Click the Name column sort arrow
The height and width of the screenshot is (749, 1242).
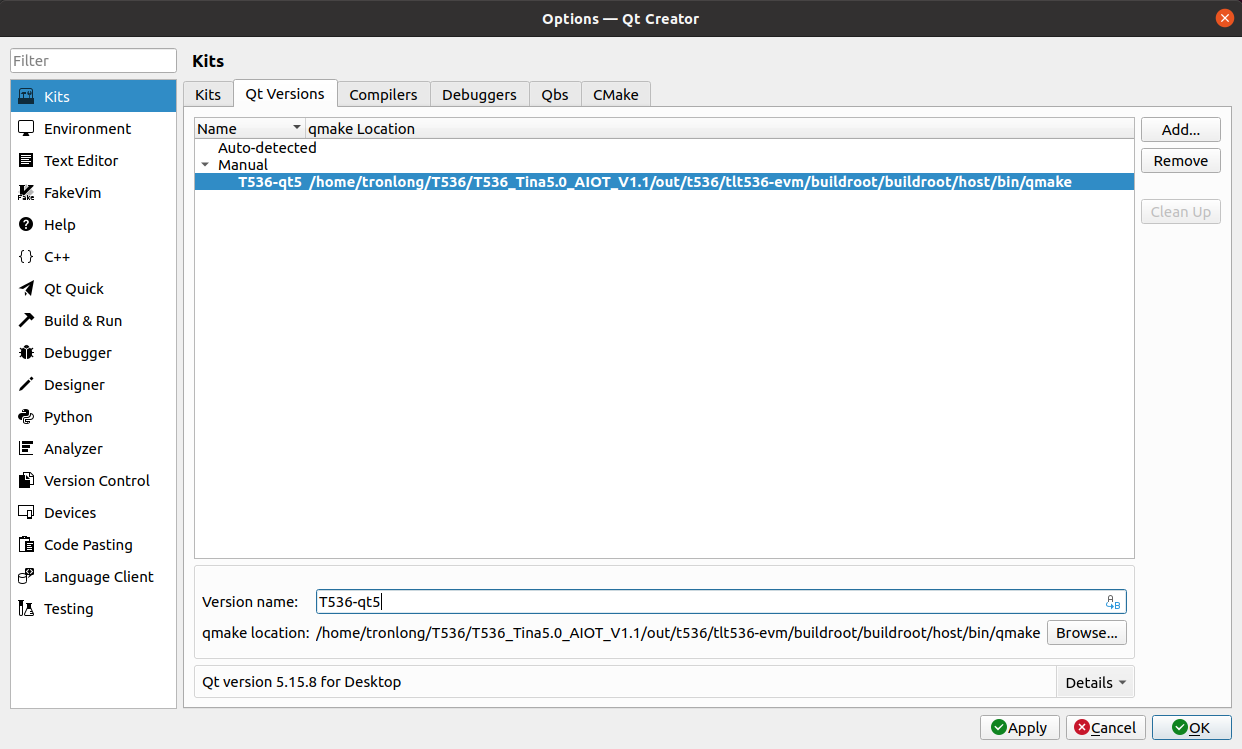297,128
